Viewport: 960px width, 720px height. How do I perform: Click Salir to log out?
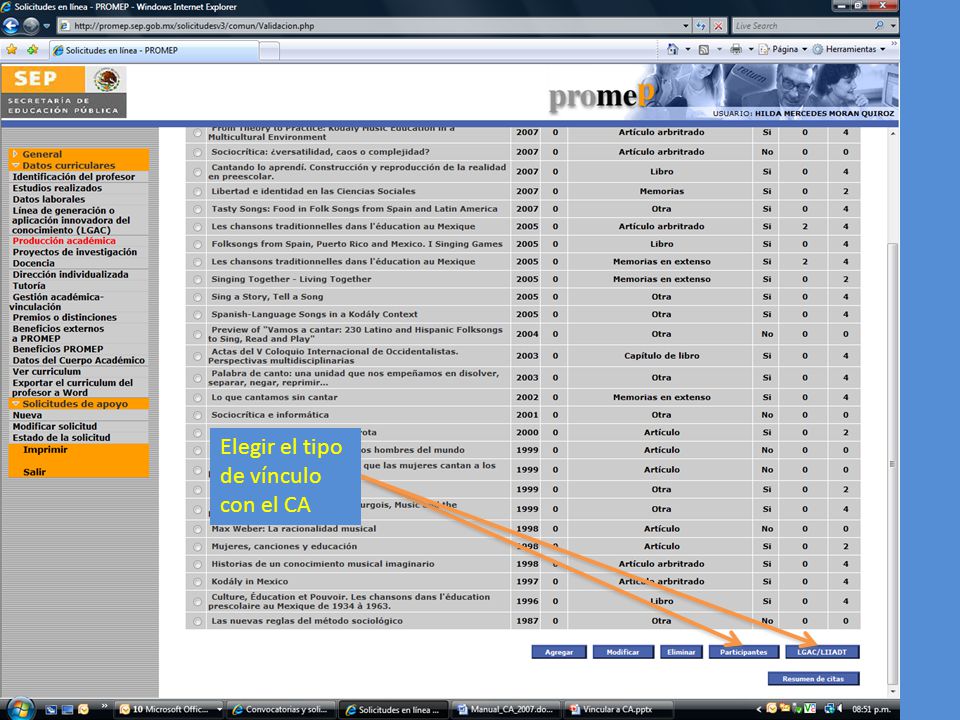[34, 472]
